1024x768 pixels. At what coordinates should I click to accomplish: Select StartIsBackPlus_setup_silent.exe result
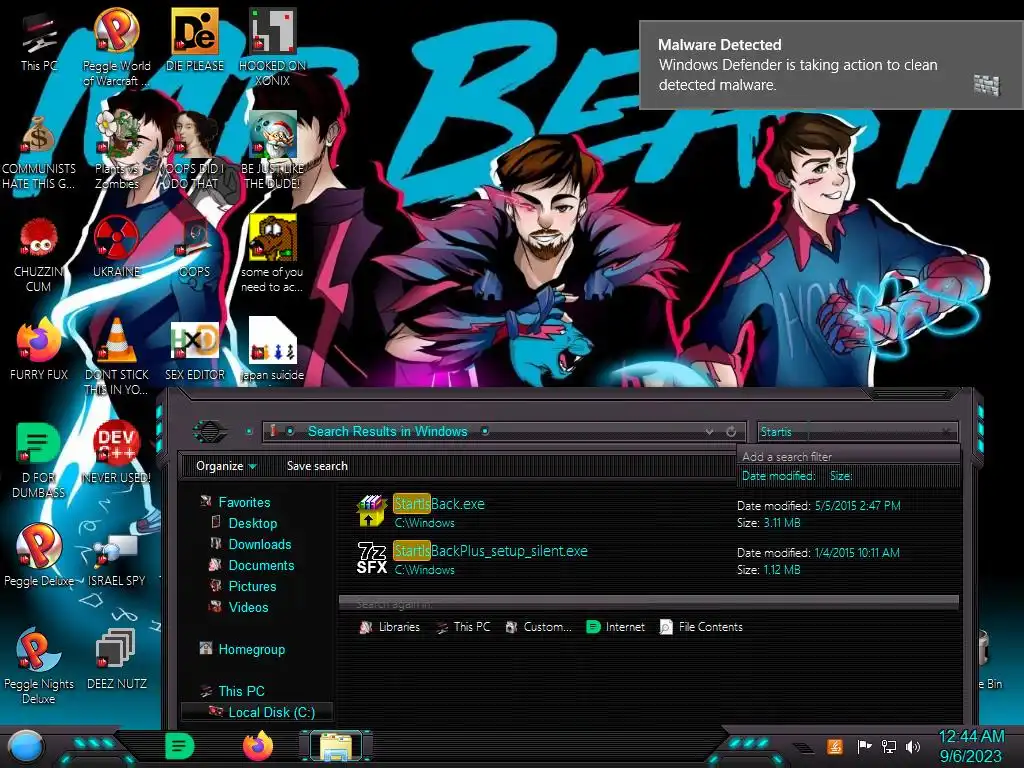click(647, 559)
